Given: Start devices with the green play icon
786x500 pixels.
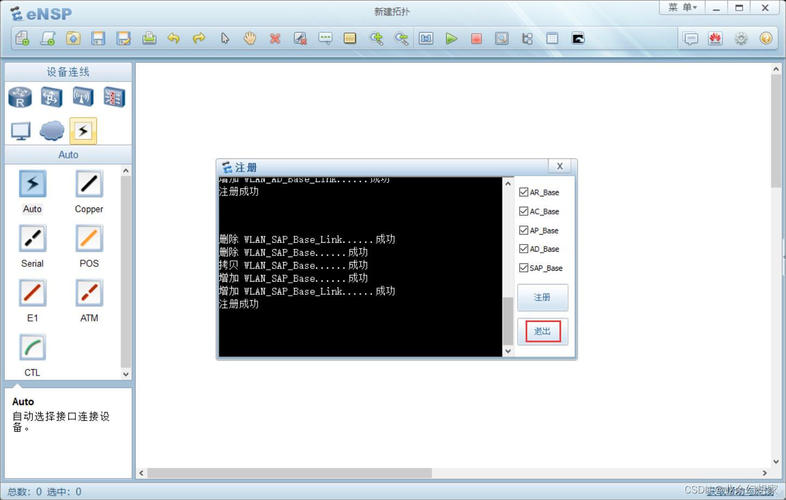Looking at the screenshot, I should (451, 39).
